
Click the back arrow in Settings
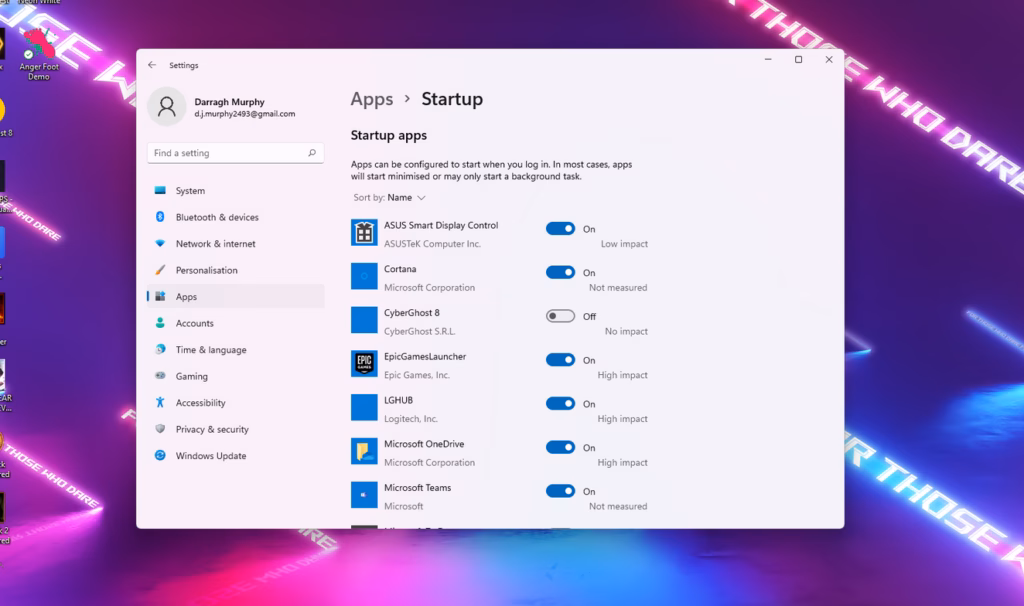click(x=152, y=65)
